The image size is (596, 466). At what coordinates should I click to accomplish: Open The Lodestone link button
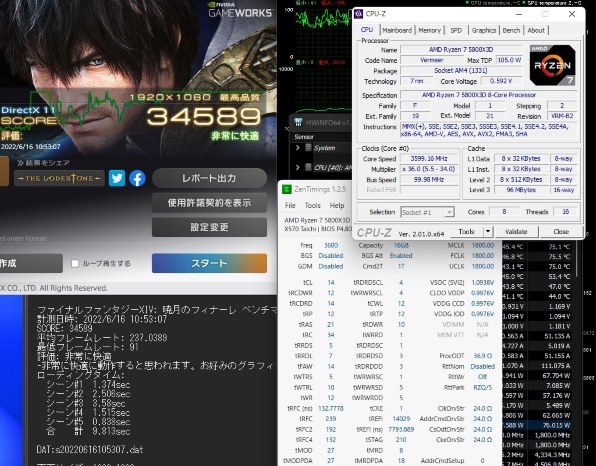(59, 178)
